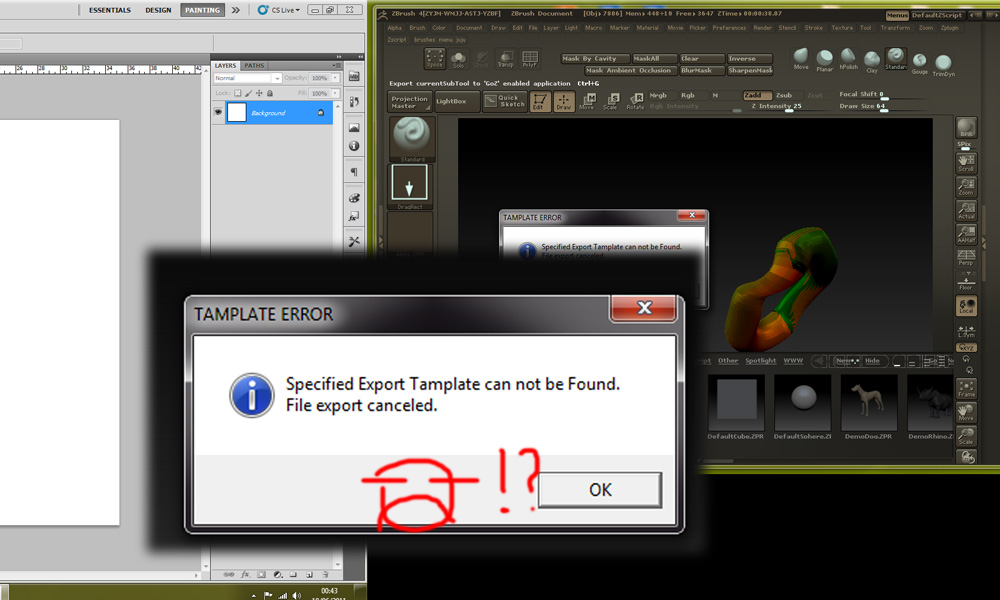
Task: Toggle Transp transparency icon in ZBrush
Action: tap(506, 59)
